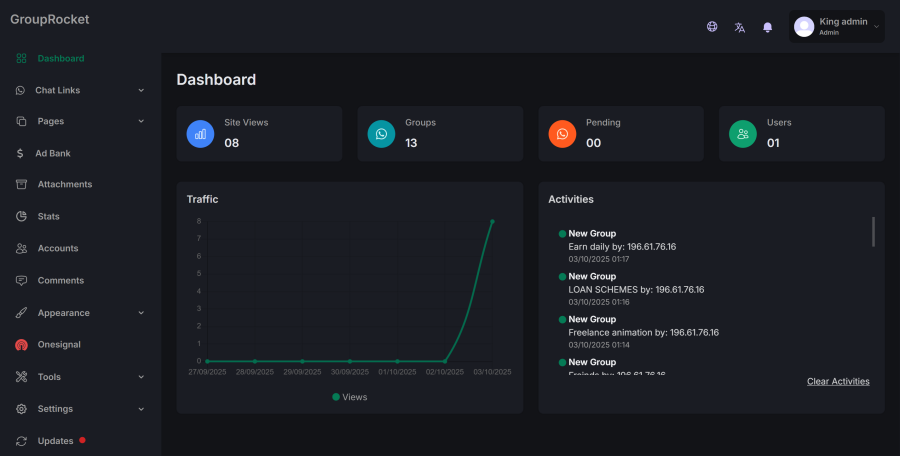Click the Clear Activities link
900x456 pixels.
(838, 381)
